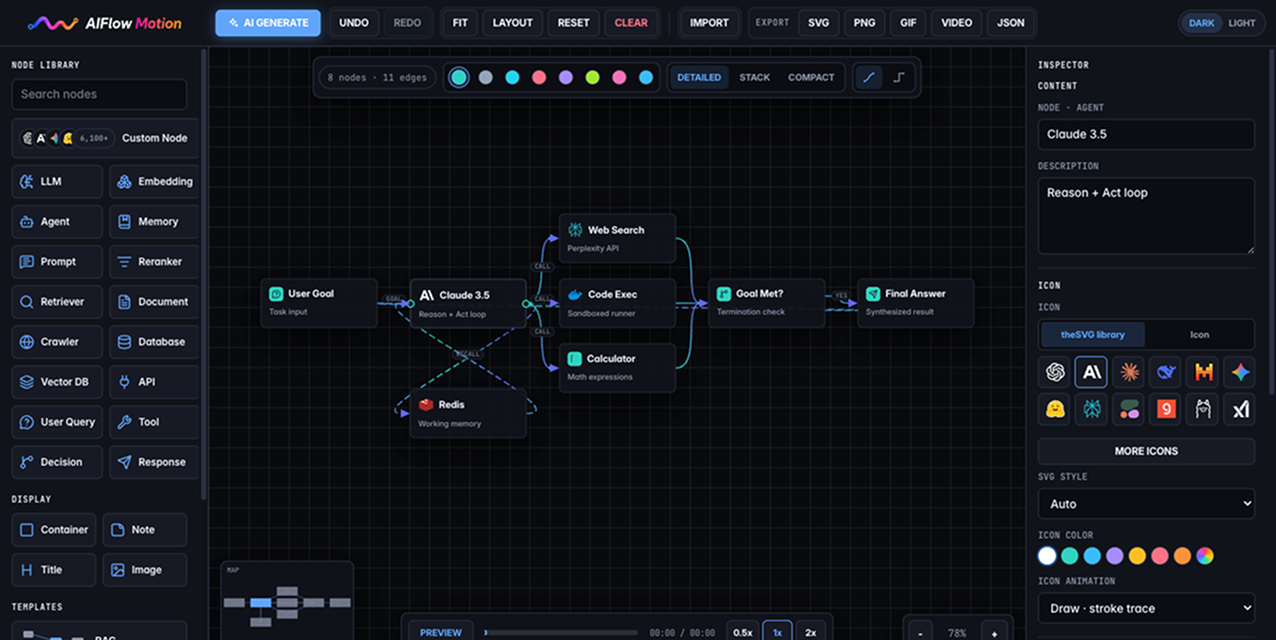Add an Embedding node from the library

pos(154,182)
